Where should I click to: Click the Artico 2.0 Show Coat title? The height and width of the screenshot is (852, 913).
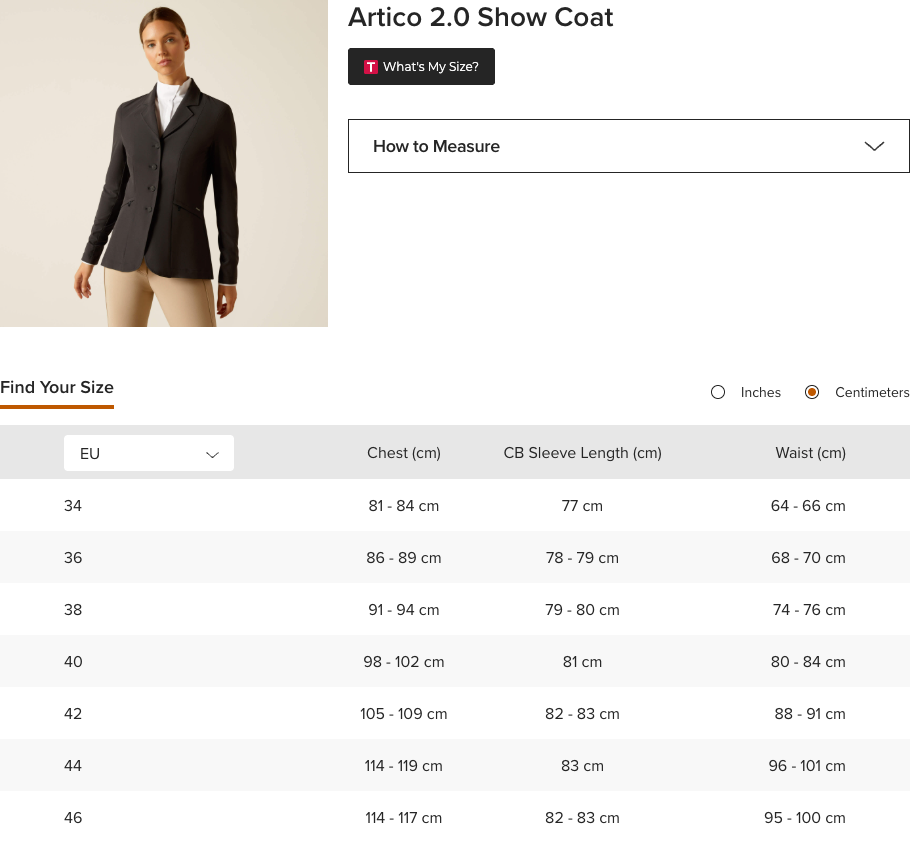tap(480, 17)
